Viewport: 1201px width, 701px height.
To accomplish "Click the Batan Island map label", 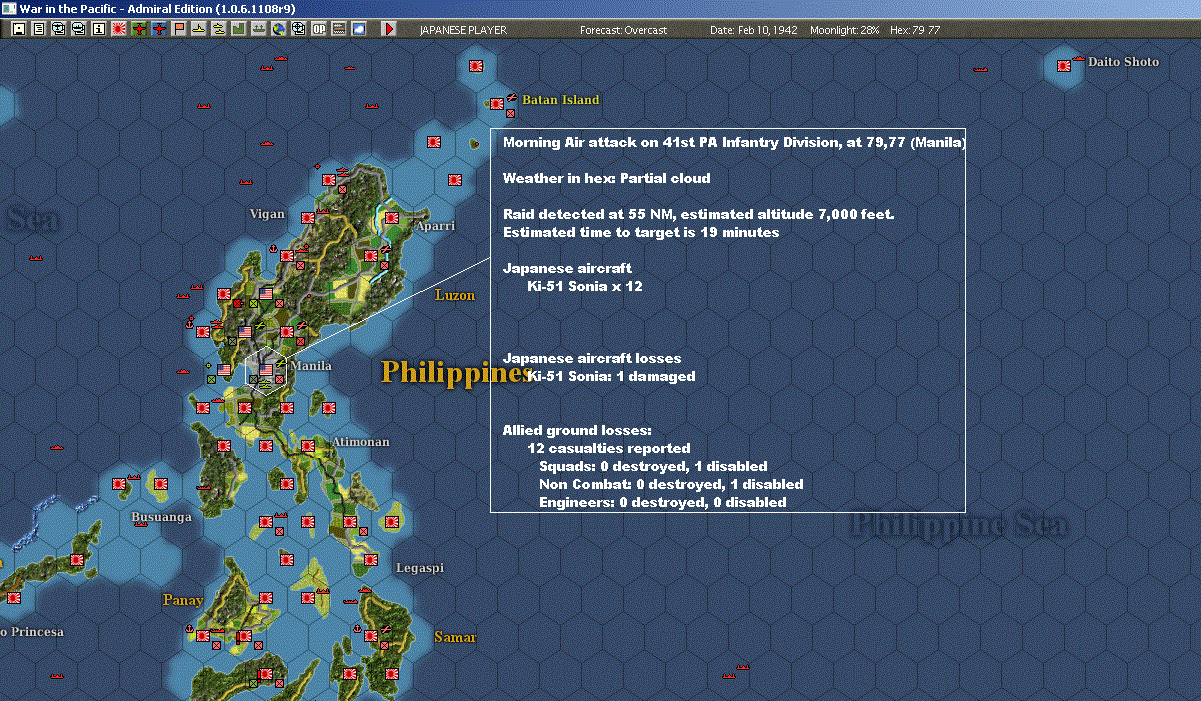I will point(561,100).
